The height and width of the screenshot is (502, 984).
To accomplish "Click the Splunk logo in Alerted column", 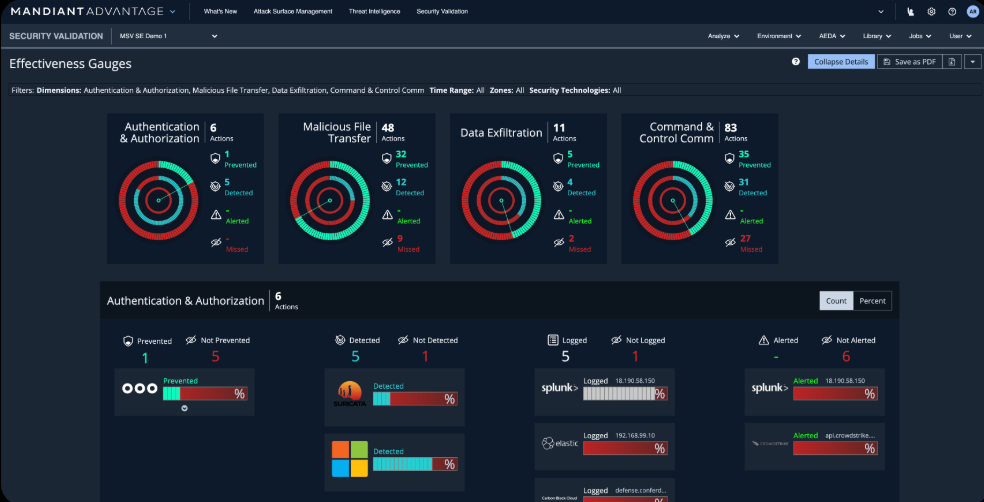I will (x=770, y=388).
